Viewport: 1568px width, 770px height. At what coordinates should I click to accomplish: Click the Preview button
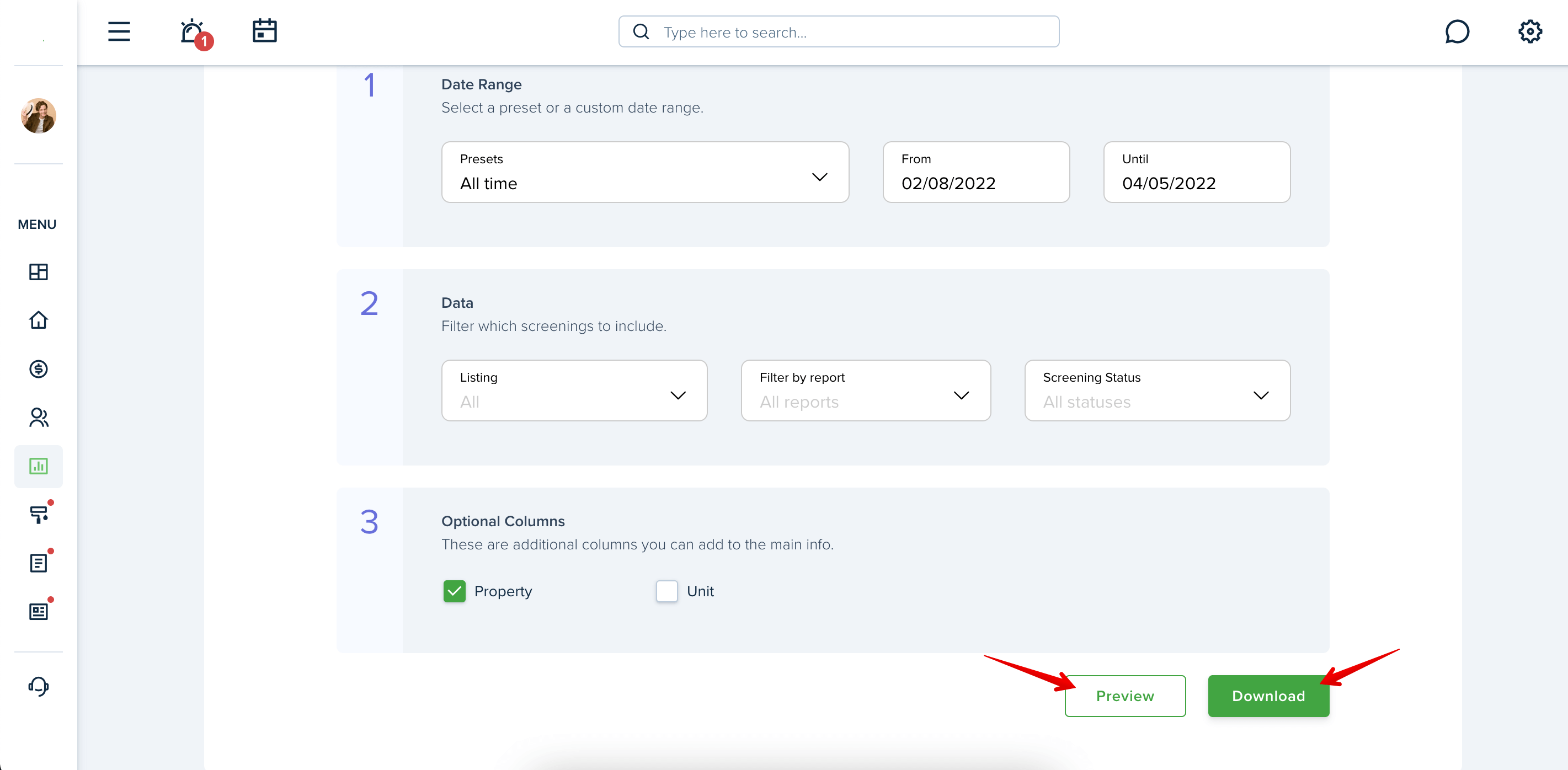[1125, 696]
